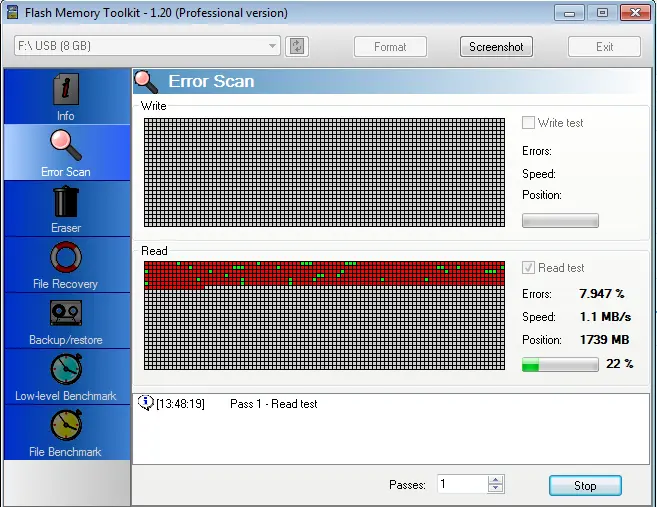Click the Screenshot button

coord(496,47)
